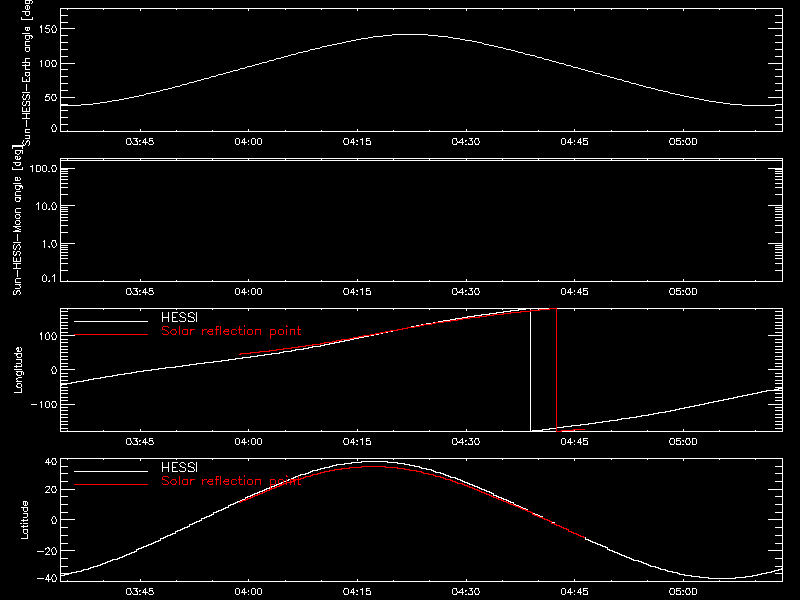Click the red vertical wrap line in Longitude plot
Image resolution: width=800 pixels, height=600 pixels.
[x=556, y=370]
